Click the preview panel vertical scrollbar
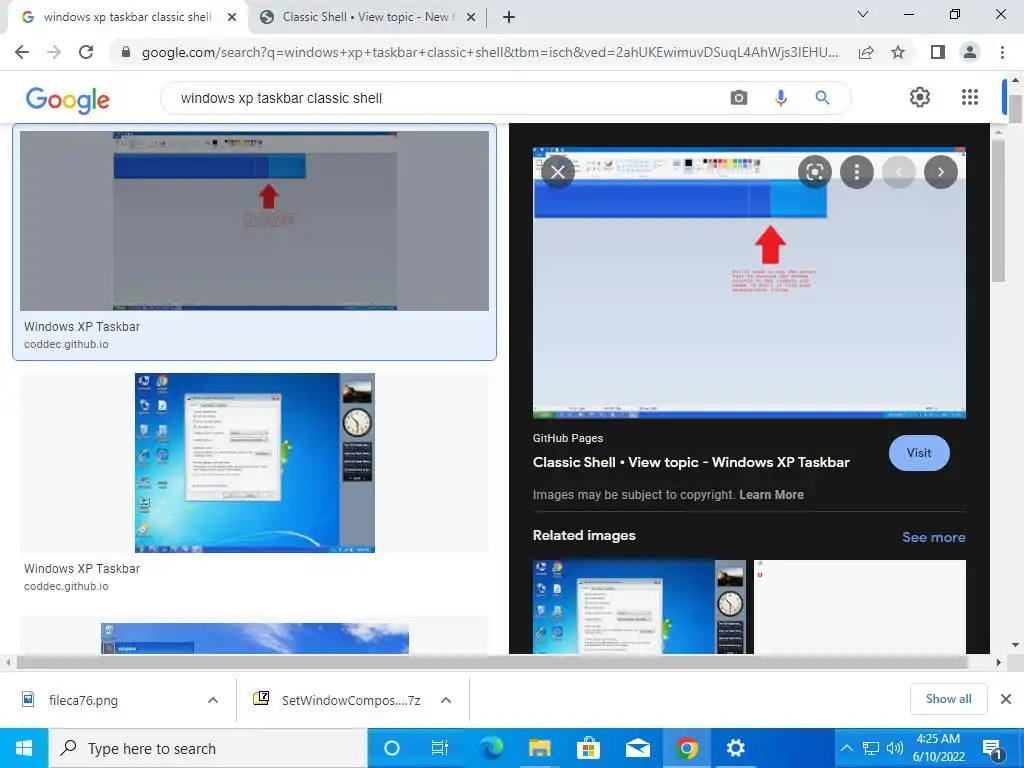The height and width of the screenshot is (768, 1024). point(998,211)
